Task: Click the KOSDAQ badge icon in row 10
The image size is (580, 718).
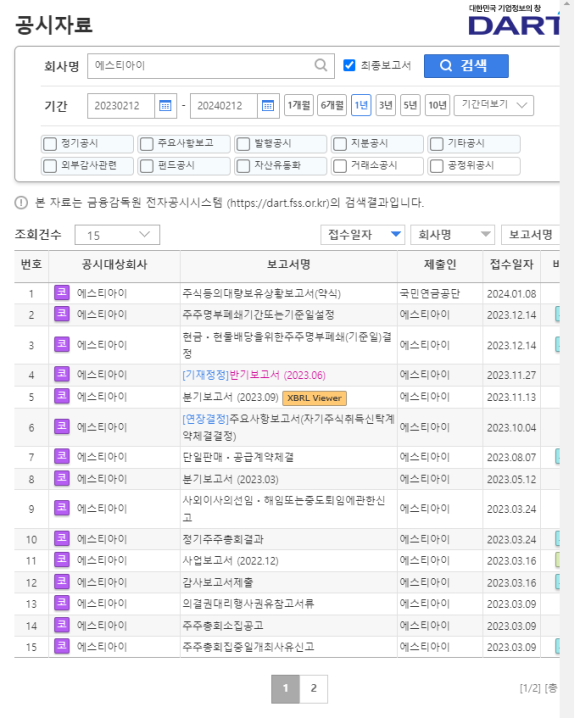Action: point(62,538)
